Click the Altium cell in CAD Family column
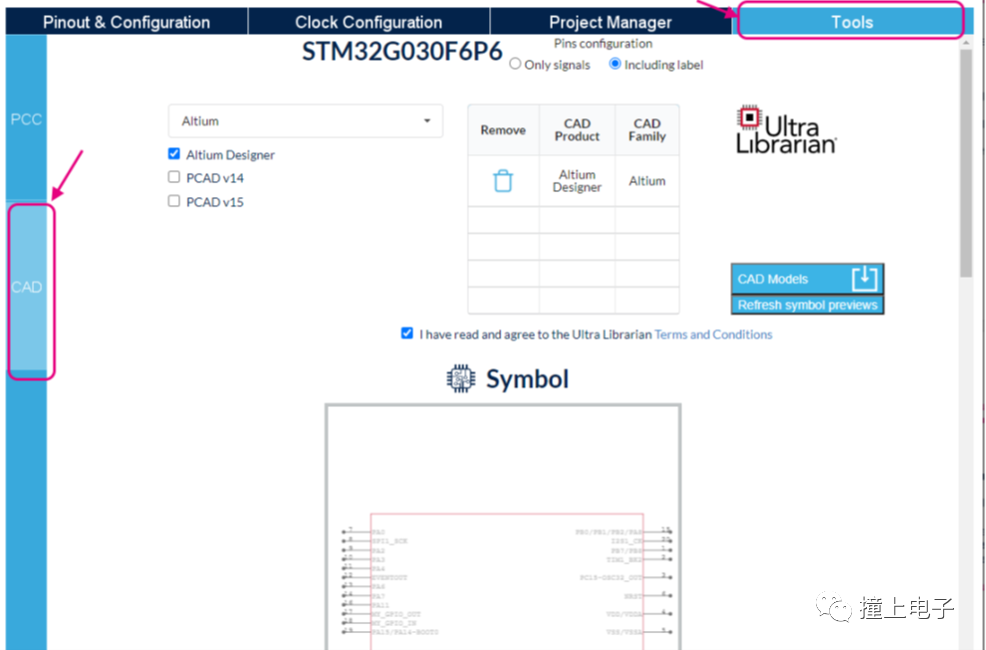 click(x=647, y=181)
